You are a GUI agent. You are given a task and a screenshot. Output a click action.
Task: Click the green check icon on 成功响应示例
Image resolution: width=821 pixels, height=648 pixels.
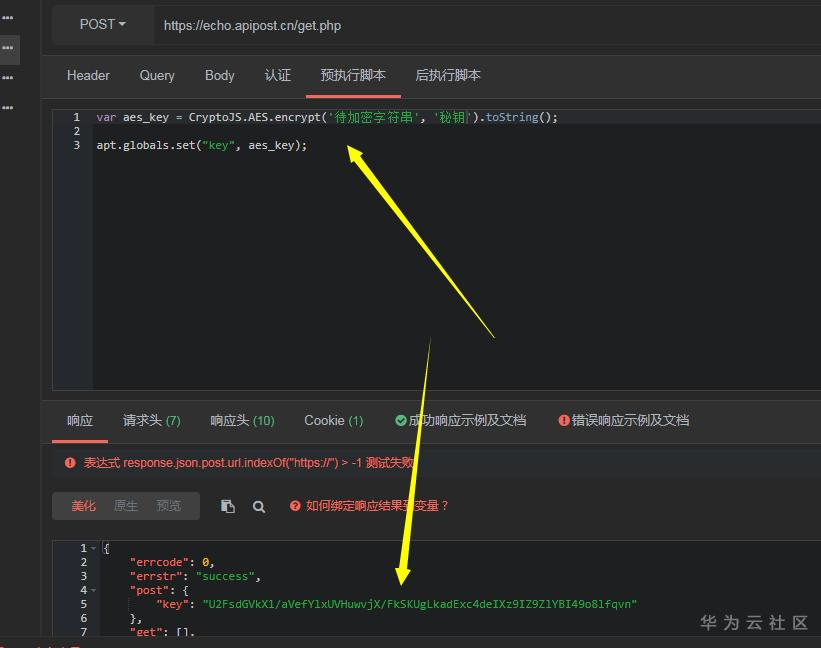pos(401,420)
